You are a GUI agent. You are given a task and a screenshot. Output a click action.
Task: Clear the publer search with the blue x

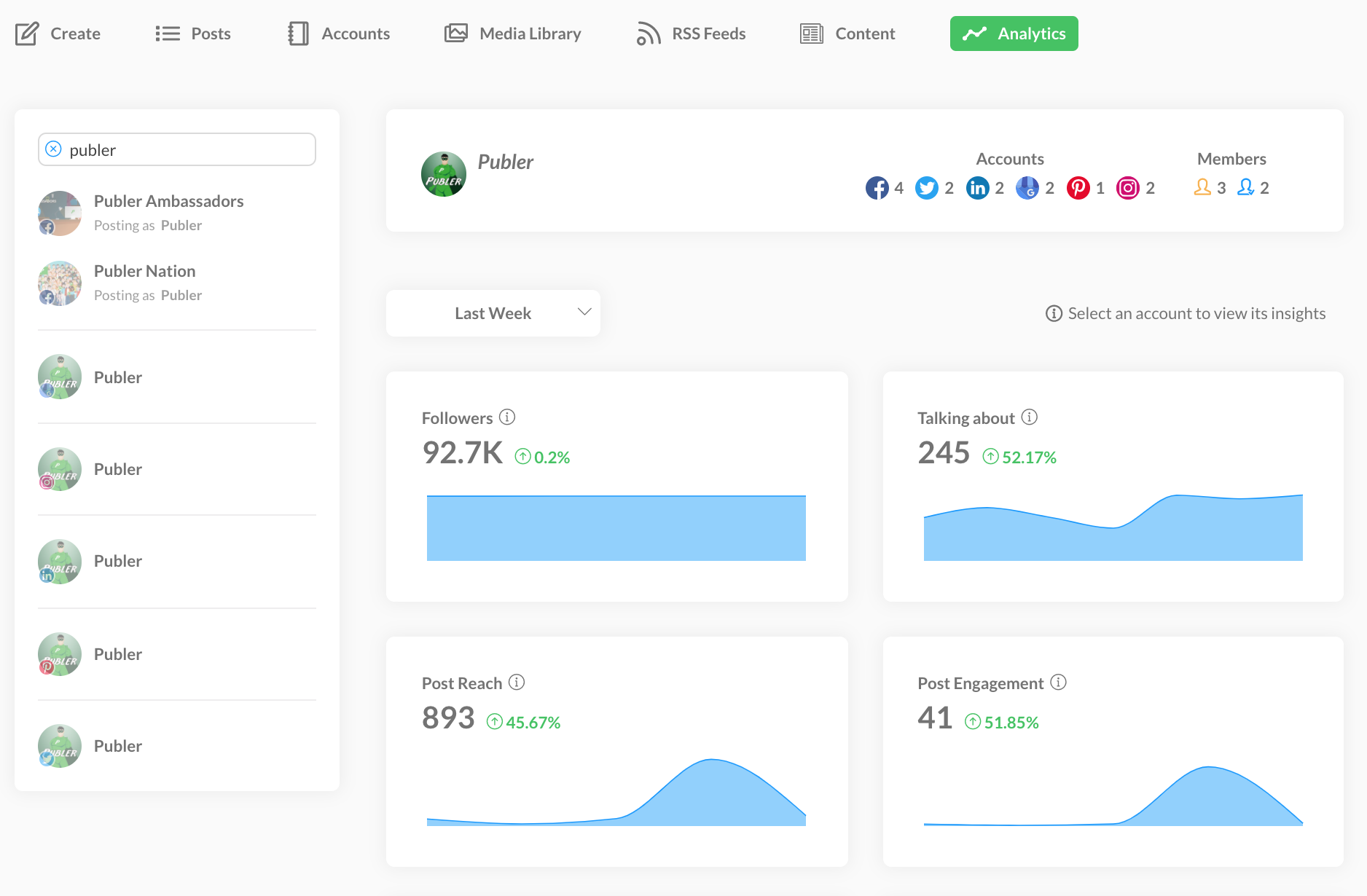click(53, 149)
